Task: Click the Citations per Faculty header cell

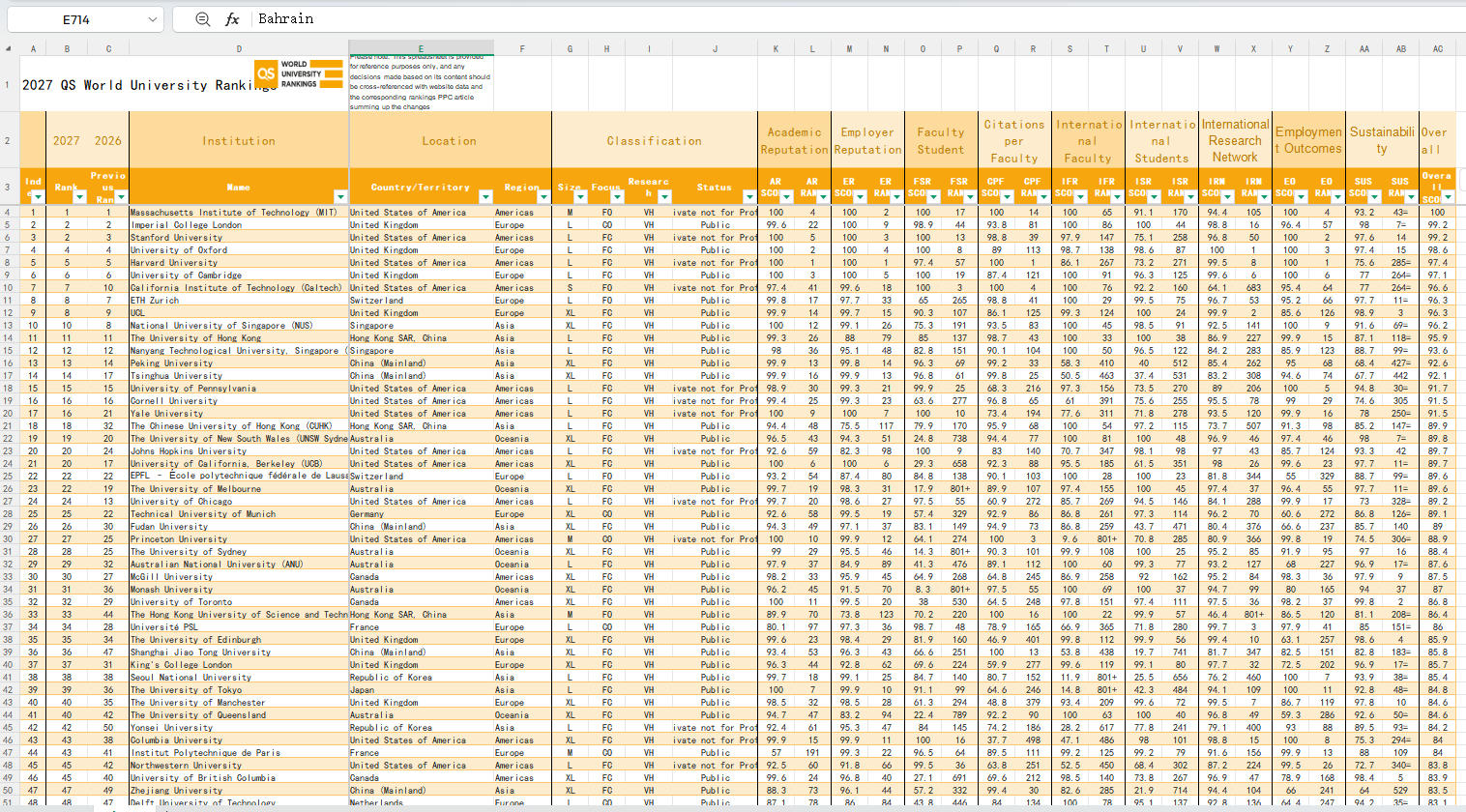Action: (x=1014, y=140)
